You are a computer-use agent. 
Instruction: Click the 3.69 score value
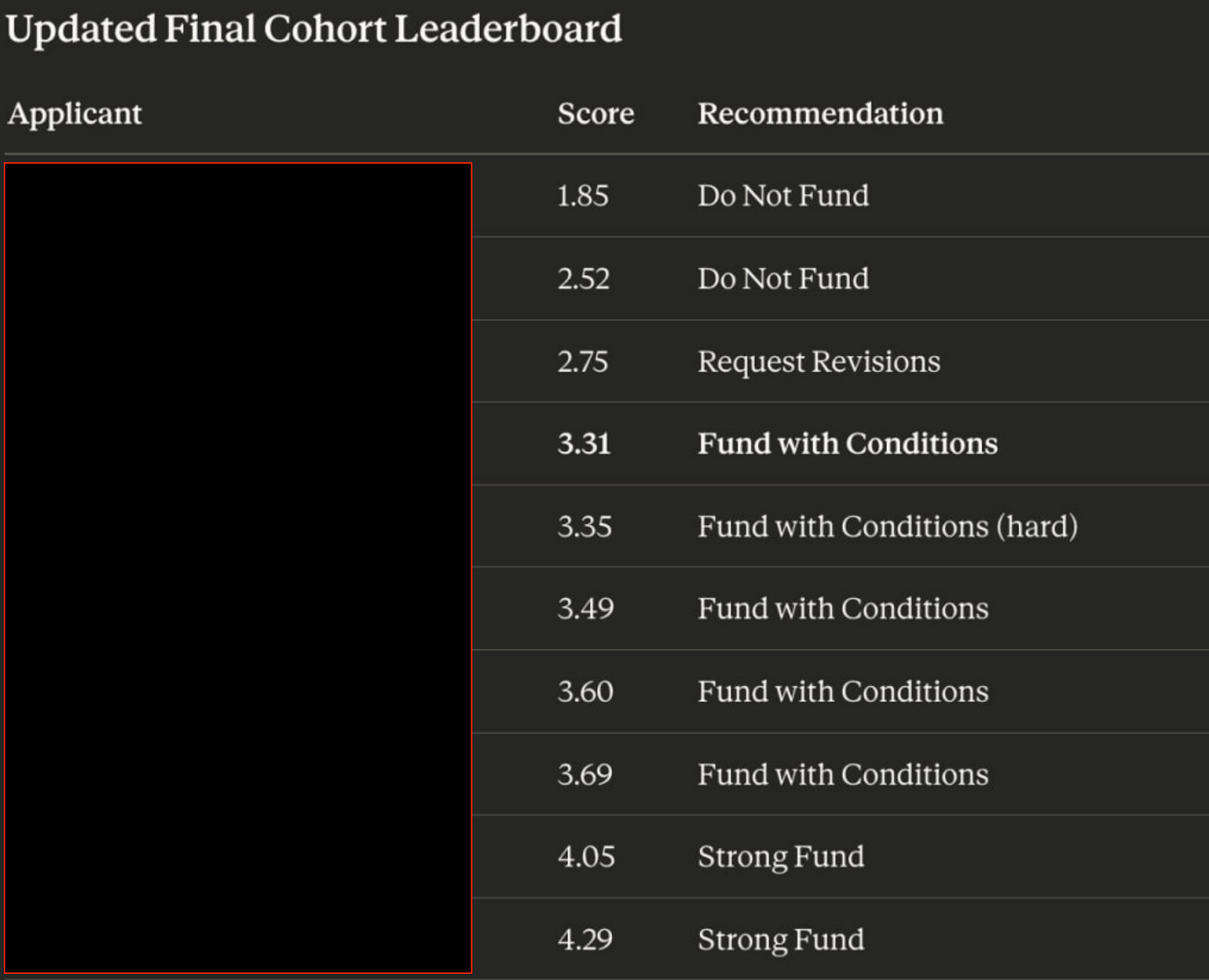[585, 774]
